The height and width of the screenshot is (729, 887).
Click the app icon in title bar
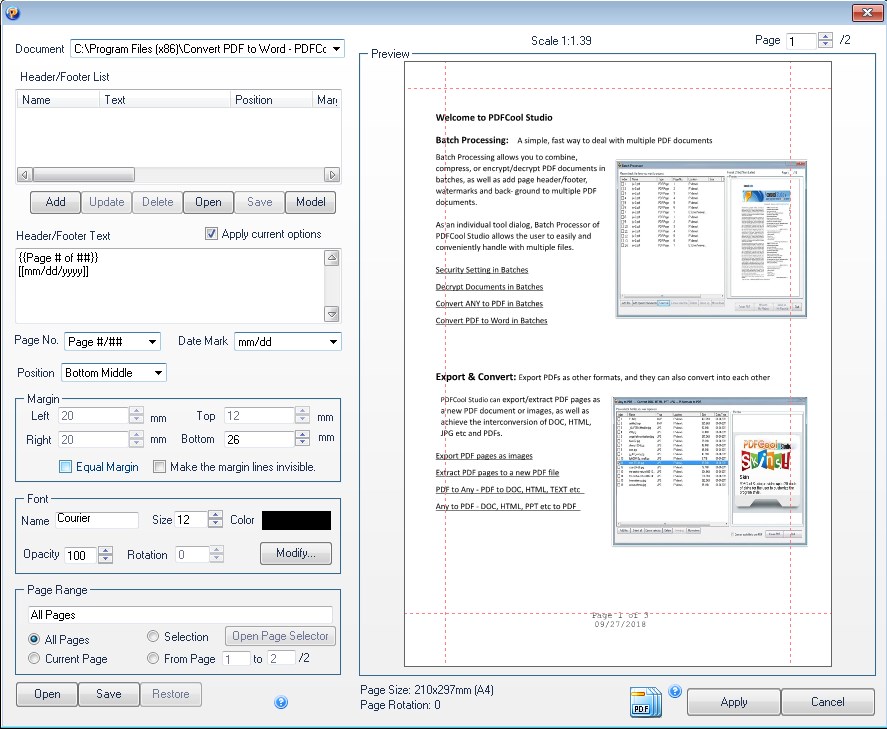tap(12, 12)
